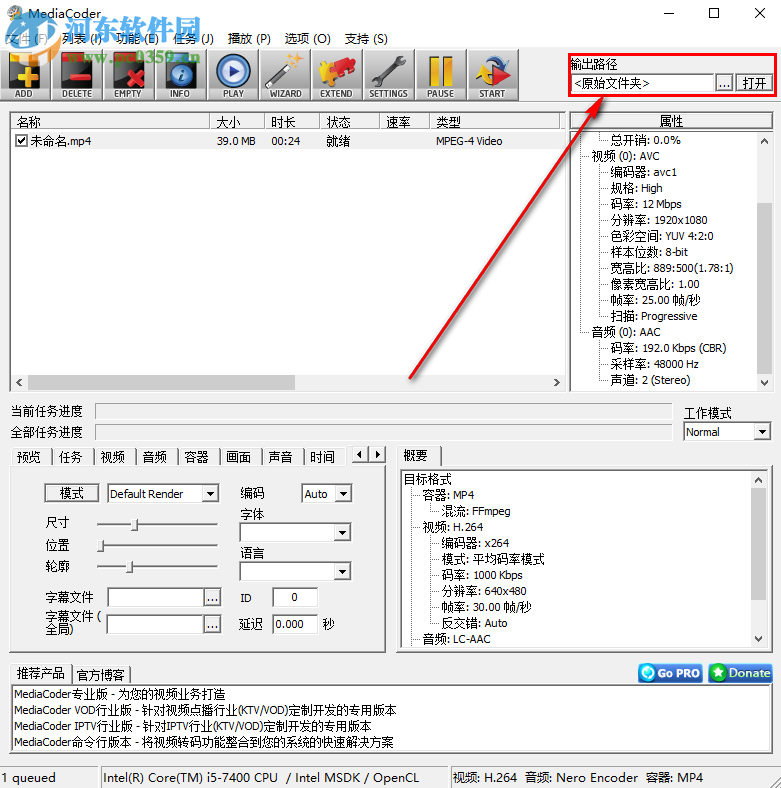This screenshot has height=788, width=781.
Task: Switch to the 音频 tab
Action: [155, 457]
